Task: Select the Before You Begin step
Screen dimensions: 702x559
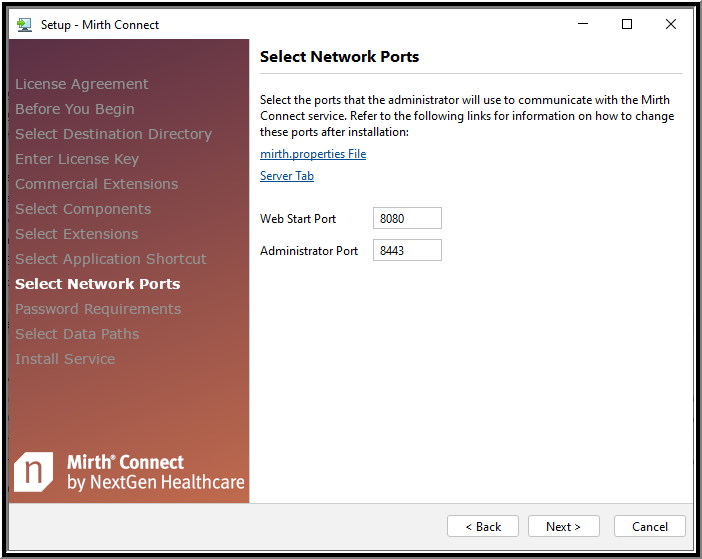Action: click(x=75, y=109)
